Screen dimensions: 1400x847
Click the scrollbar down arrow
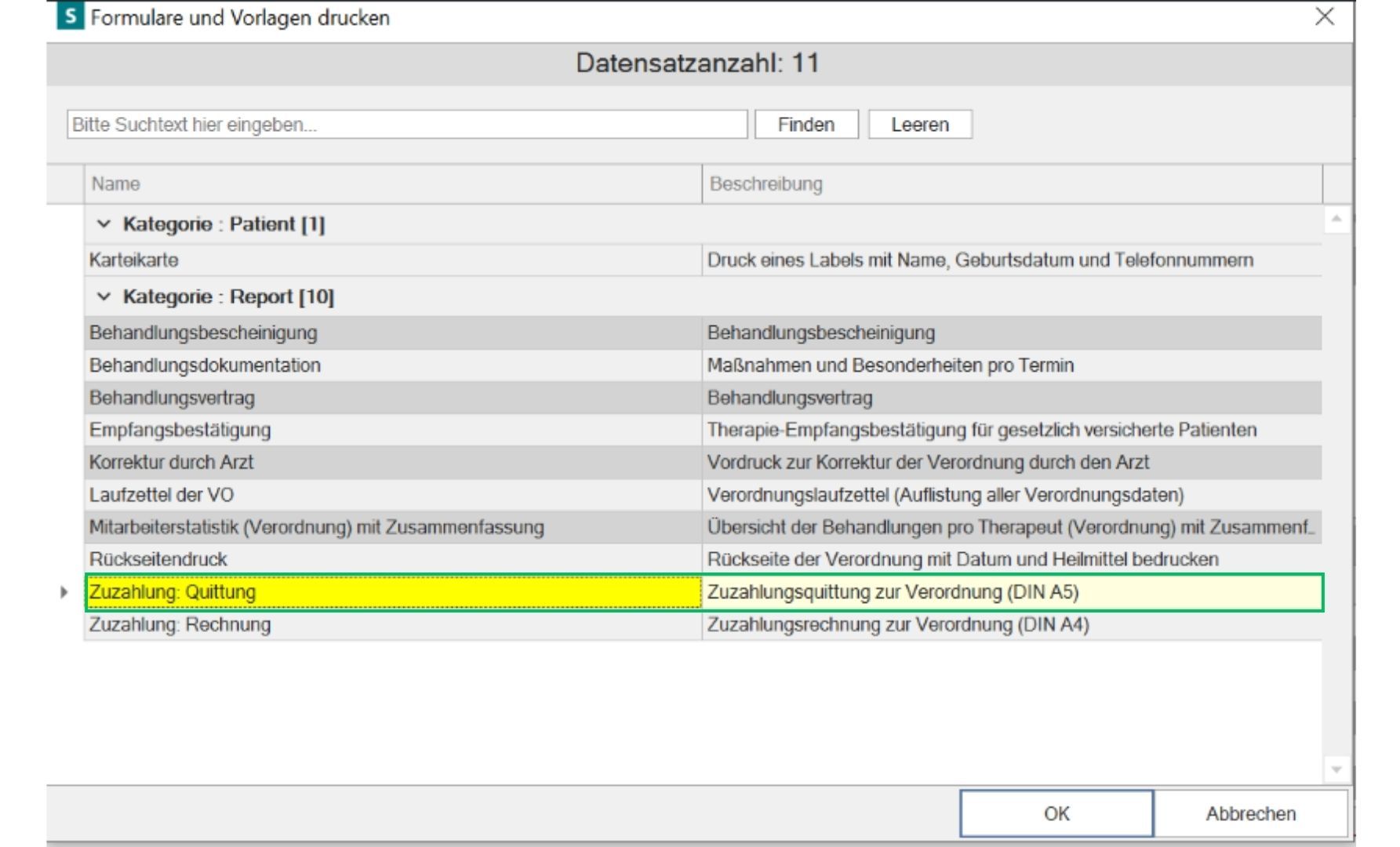coord(1336,769)
